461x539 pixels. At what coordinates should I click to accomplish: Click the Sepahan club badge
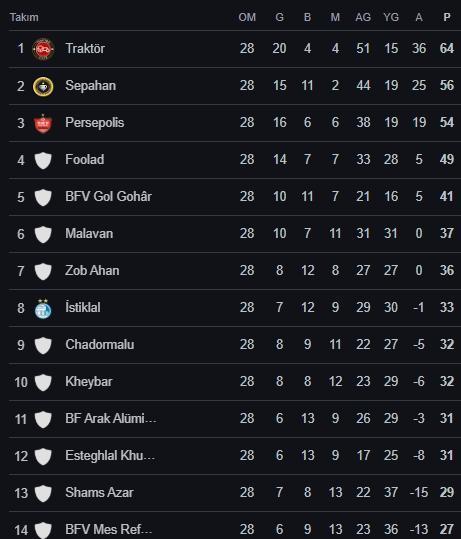[43, 86]
